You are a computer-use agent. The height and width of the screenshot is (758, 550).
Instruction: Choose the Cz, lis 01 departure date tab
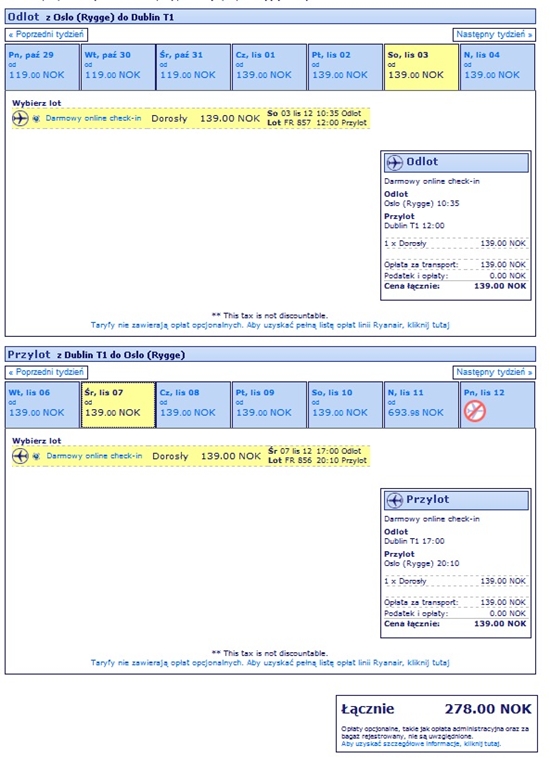tap(269, 67)
